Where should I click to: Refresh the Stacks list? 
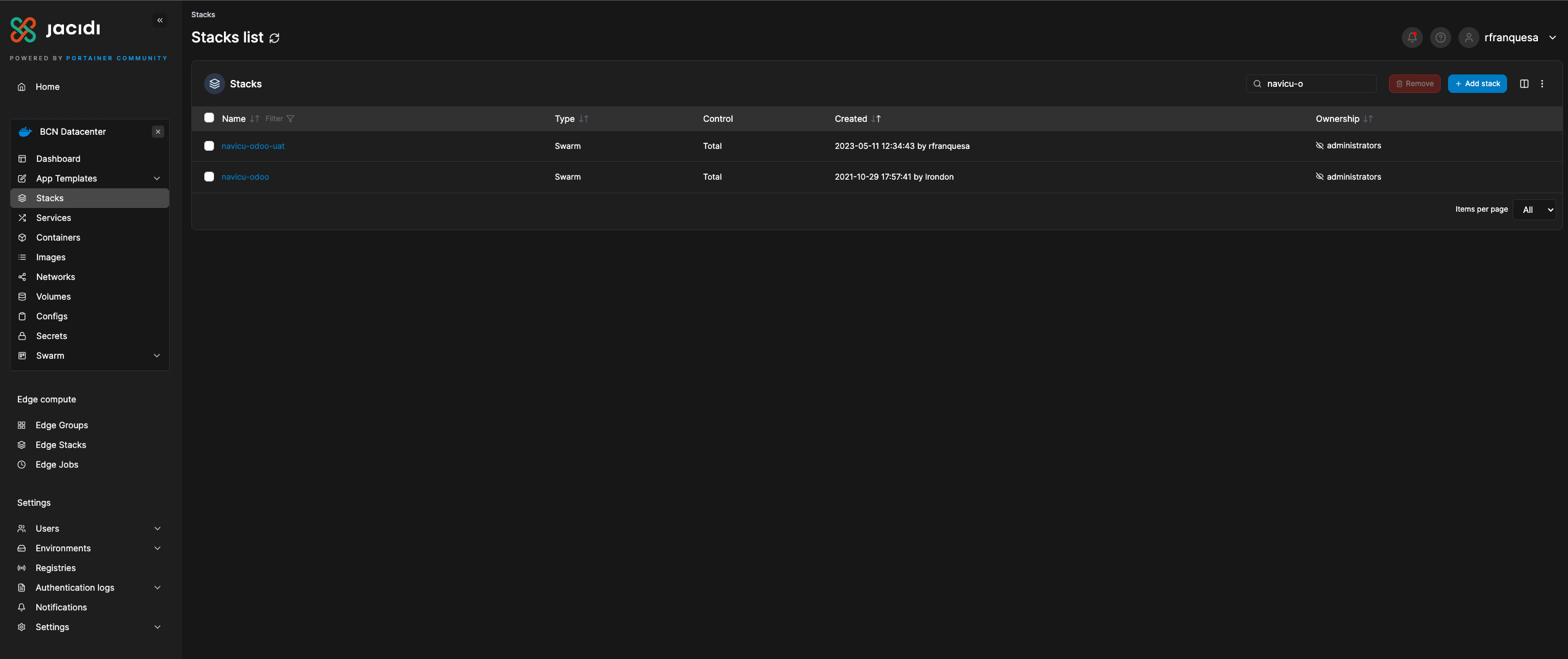274,38
